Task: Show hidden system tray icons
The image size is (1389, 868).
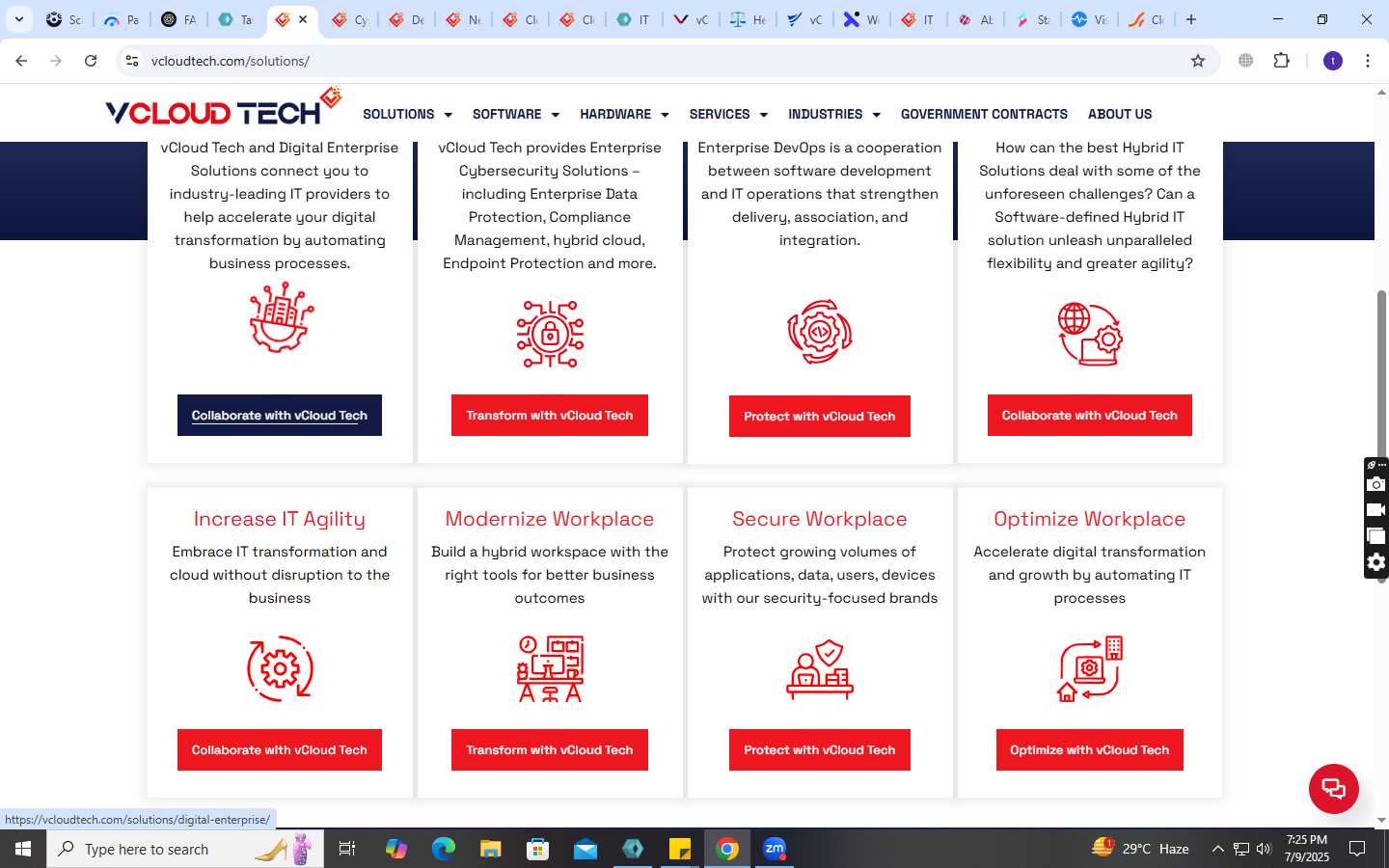Action: pyautogui.click(x=1217, y=849)
